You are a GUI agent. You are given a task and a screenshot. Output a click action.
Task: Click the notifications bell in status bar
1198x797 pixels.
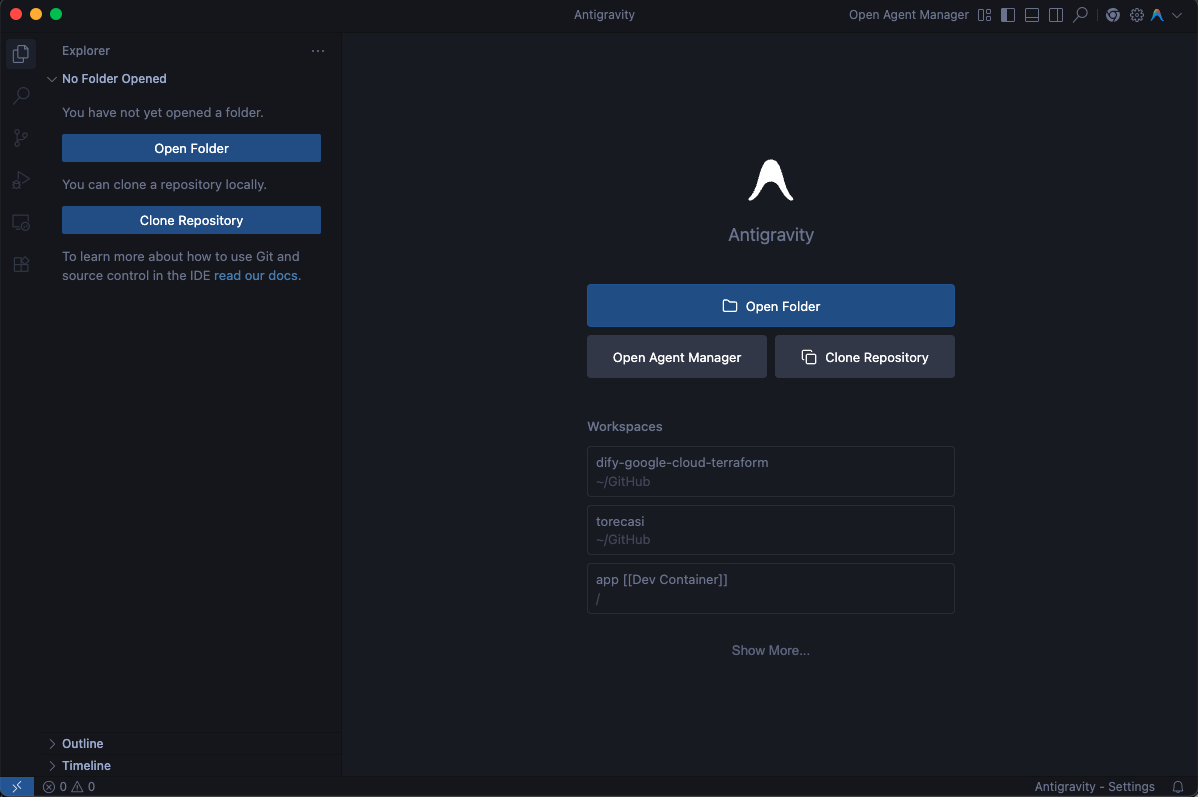click(x=1178, y=787)
